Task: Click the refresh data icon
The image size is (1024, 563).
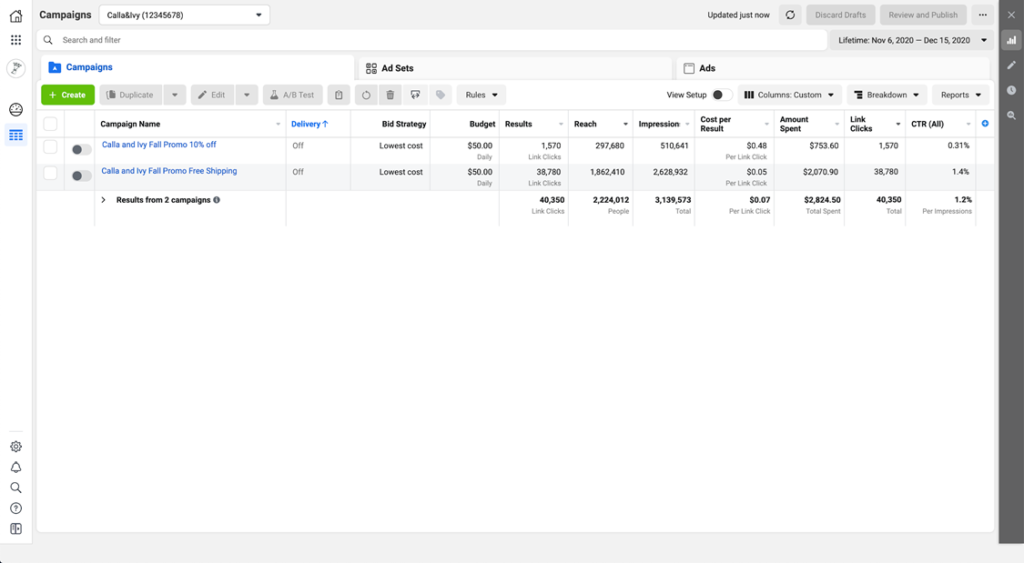Action: [x=790, y=15]
